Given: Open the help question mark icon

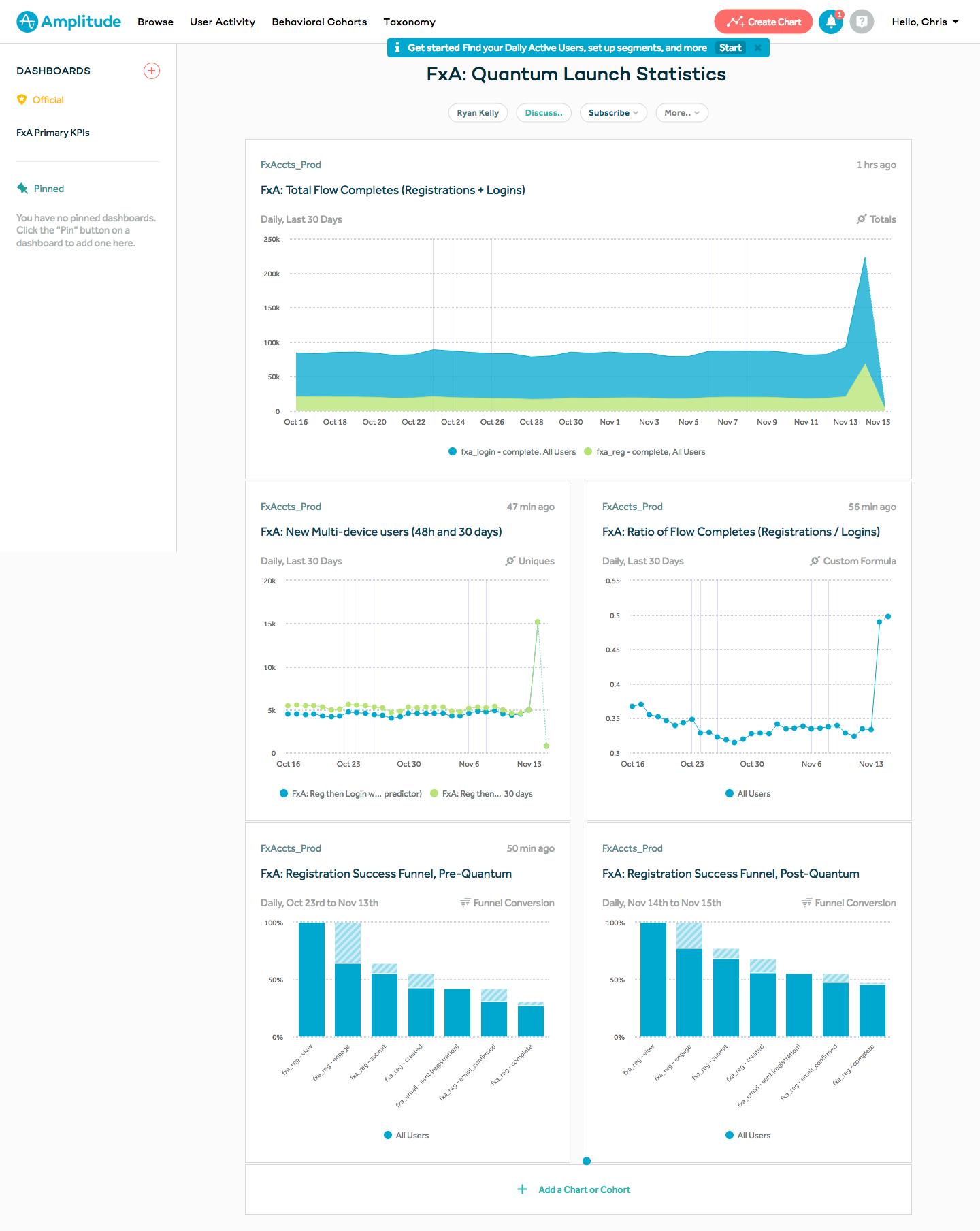Looking at the screenshot, I should [862, 22].
